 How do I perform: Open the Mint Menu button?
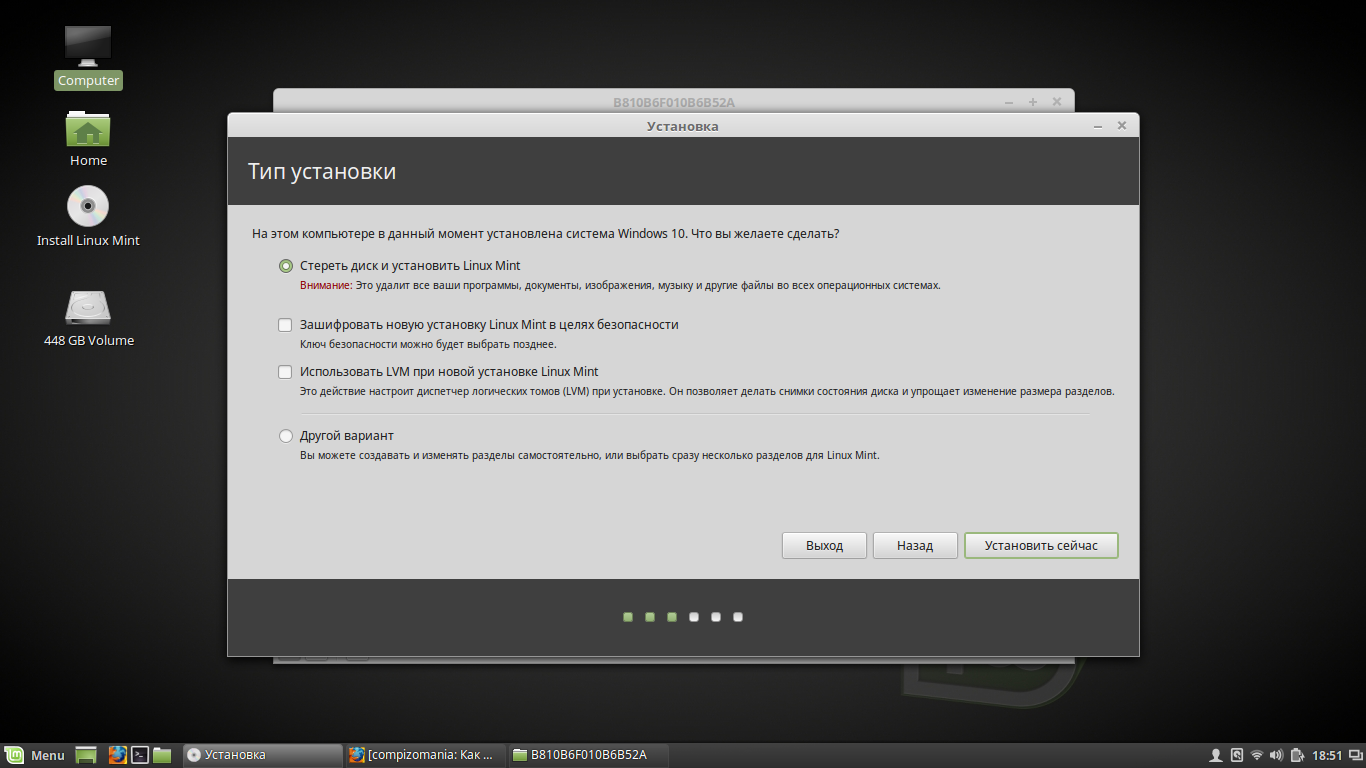(x=35, y=755)
